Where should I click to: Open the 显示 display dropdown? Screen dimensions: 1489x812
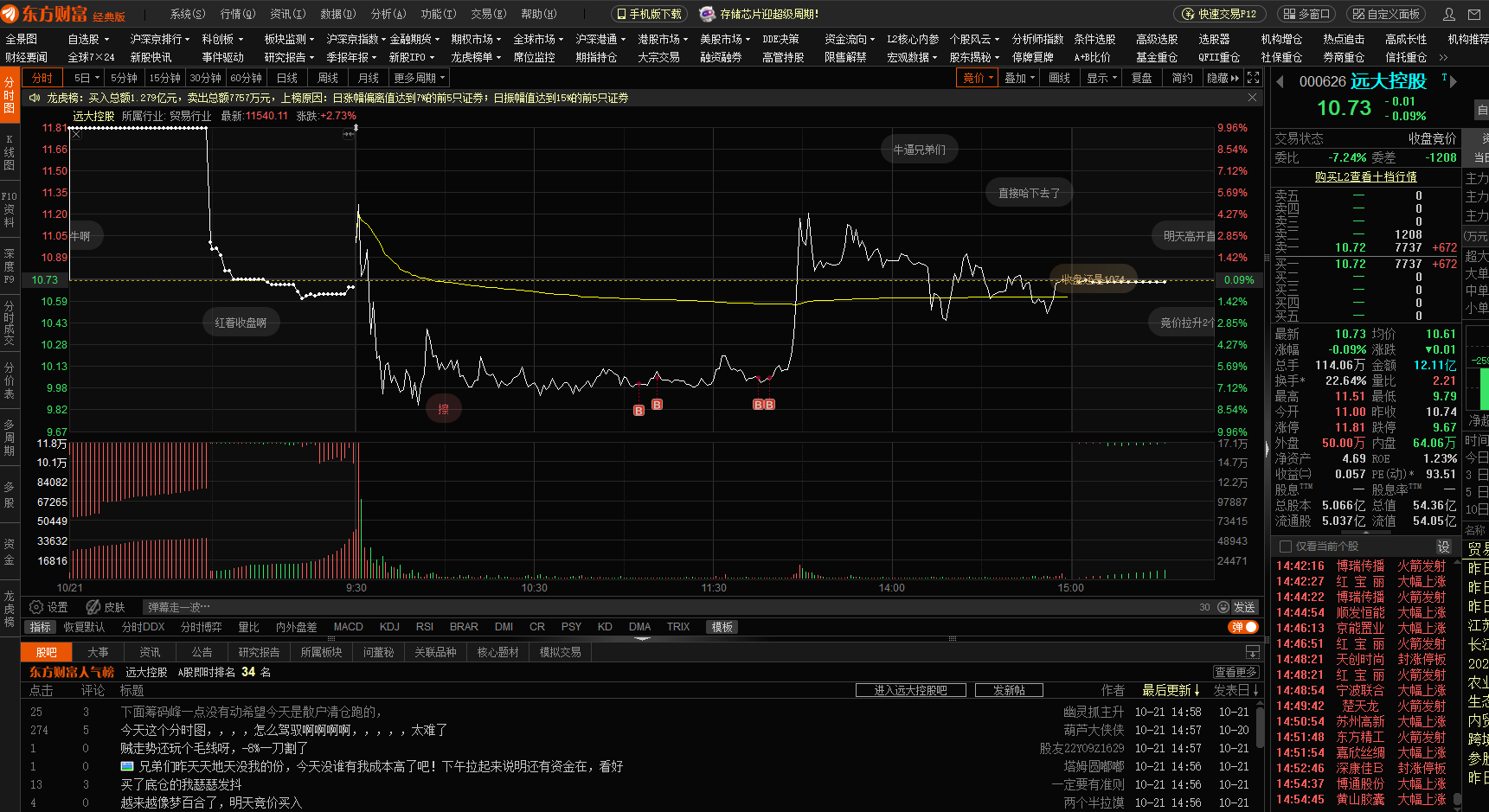tap(1101, 78)
